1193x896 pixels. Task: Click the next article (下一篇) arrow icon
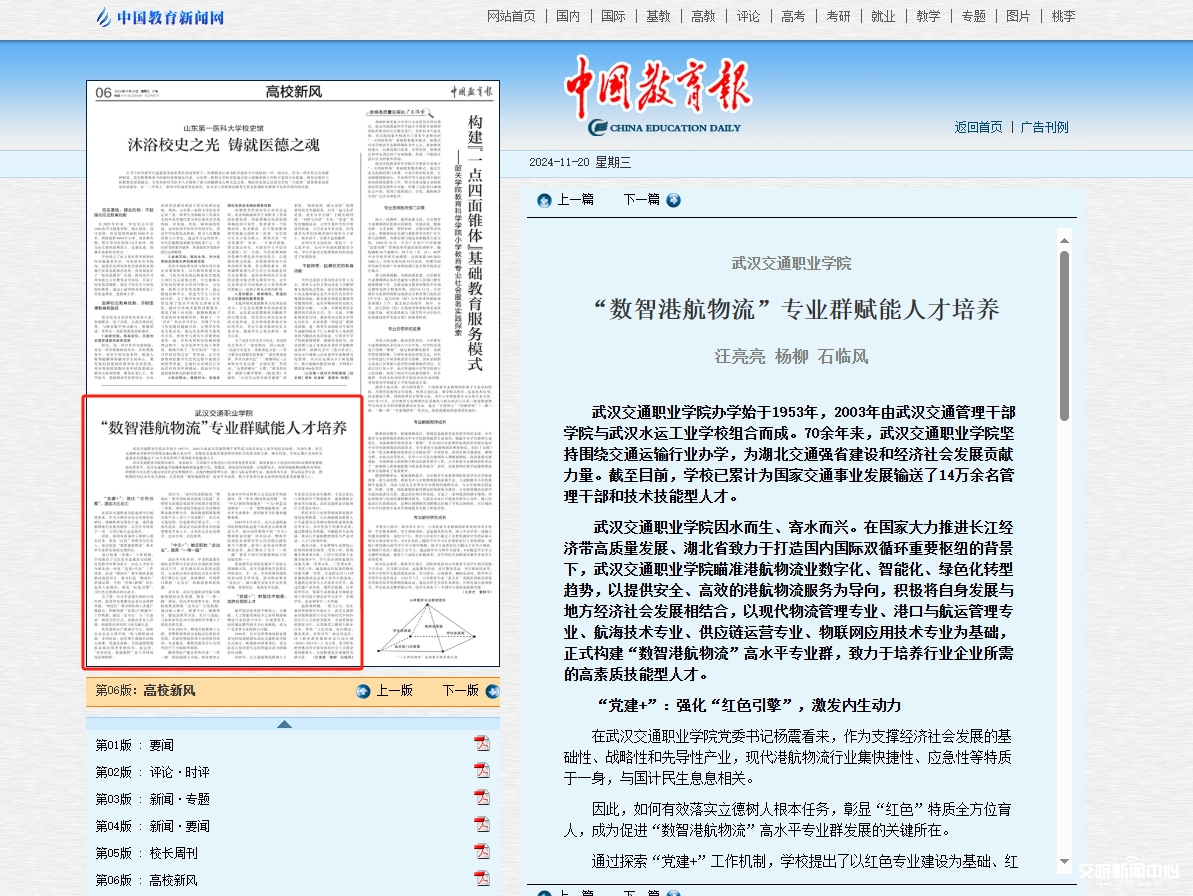[x=673, y=200]
